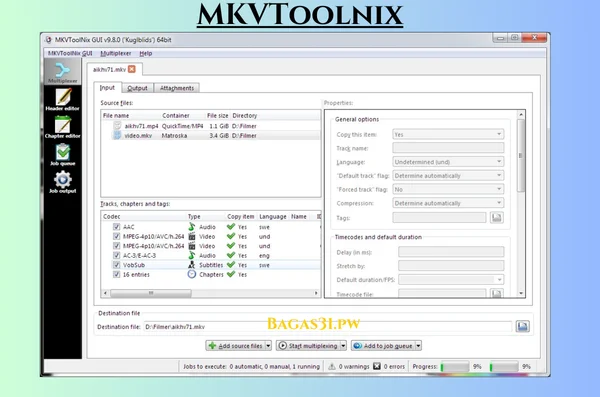Open the MKVToolNix GUI menu
Image resolution: width=600 pixels, height=397 pixels.
(70, 53)
